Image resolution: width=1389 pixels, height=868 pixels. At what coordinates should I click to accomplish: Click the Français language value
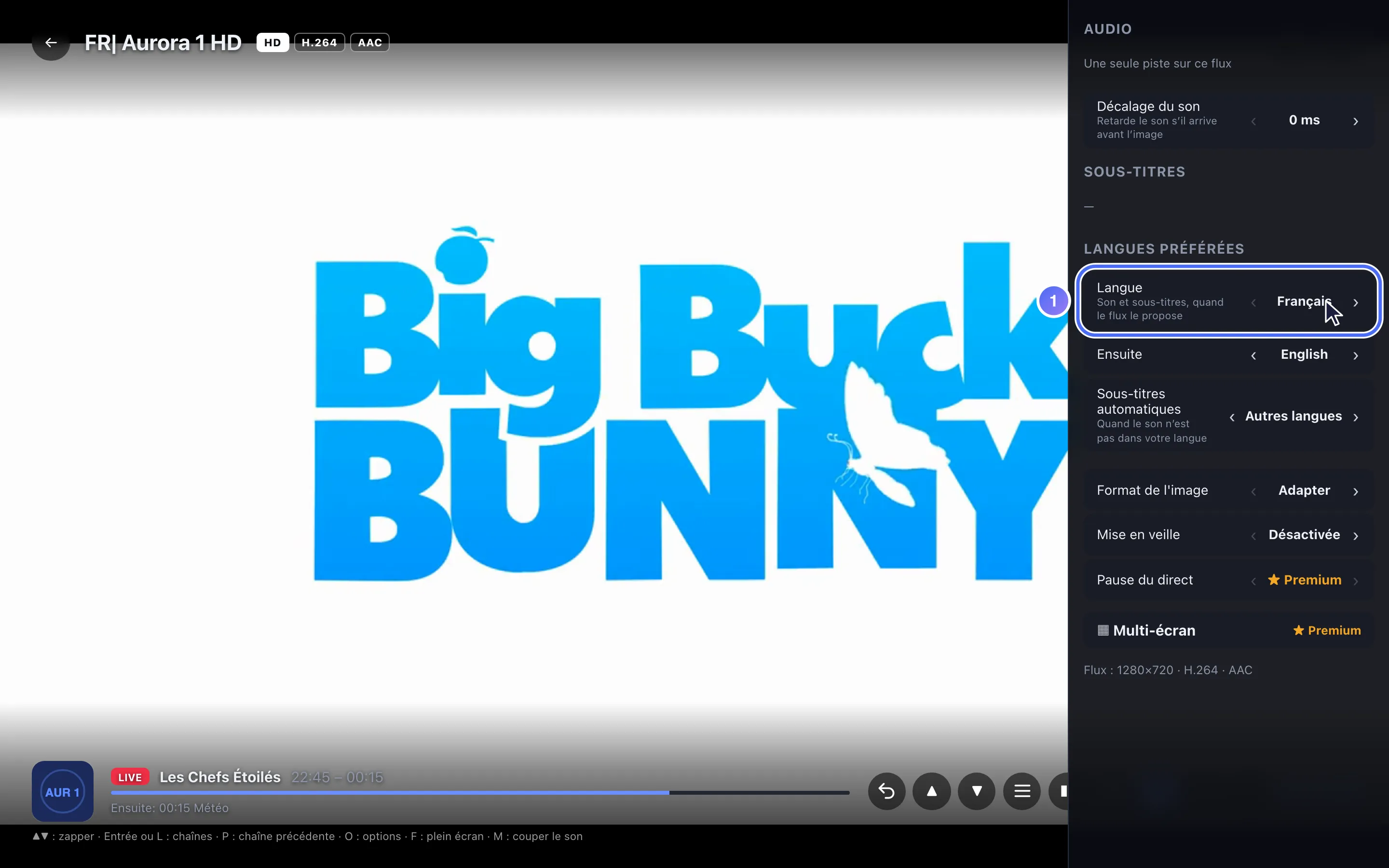tap(1304, 301)
